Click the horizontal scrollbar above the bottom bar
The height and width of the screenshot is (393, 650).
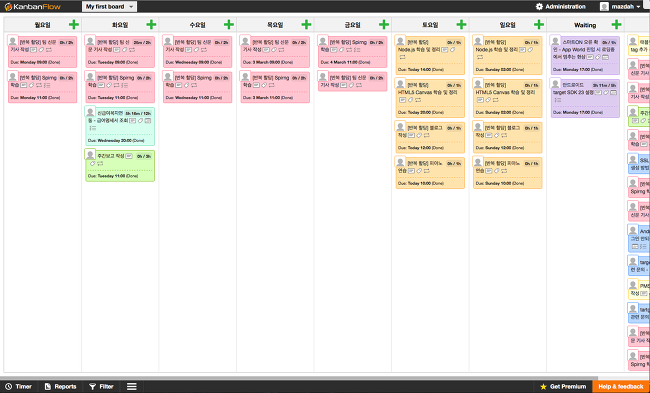(x=298, y=378)
